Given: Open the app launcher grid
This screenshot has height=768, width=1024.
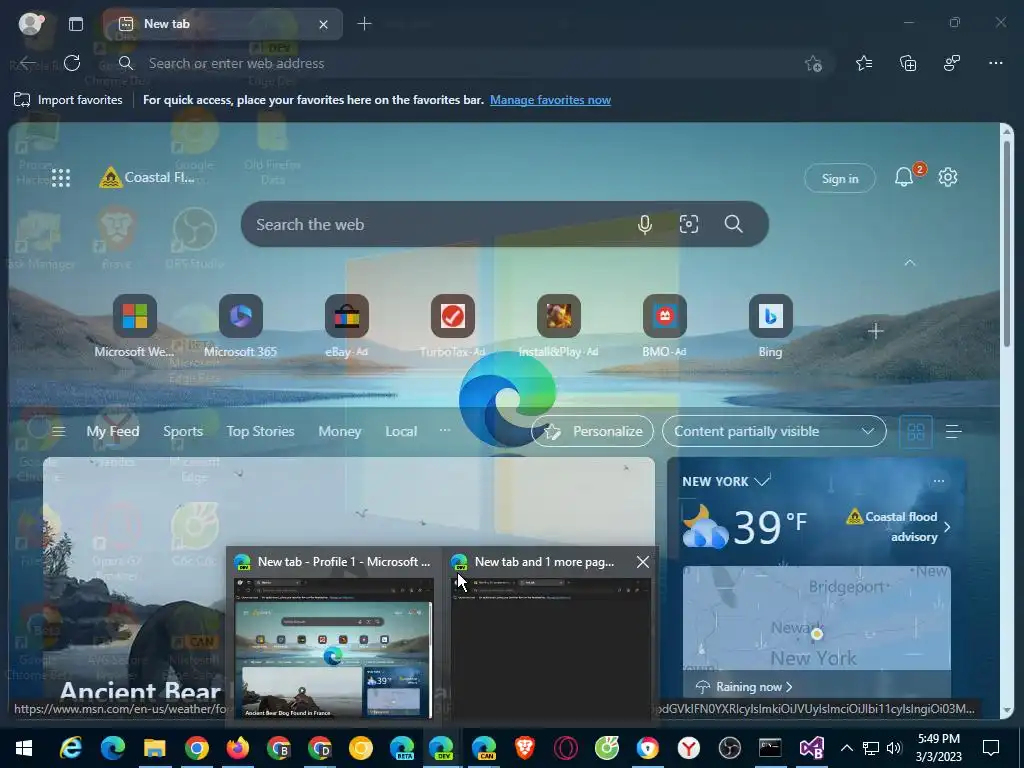Looking at the screenshot, I should [61, 178].
